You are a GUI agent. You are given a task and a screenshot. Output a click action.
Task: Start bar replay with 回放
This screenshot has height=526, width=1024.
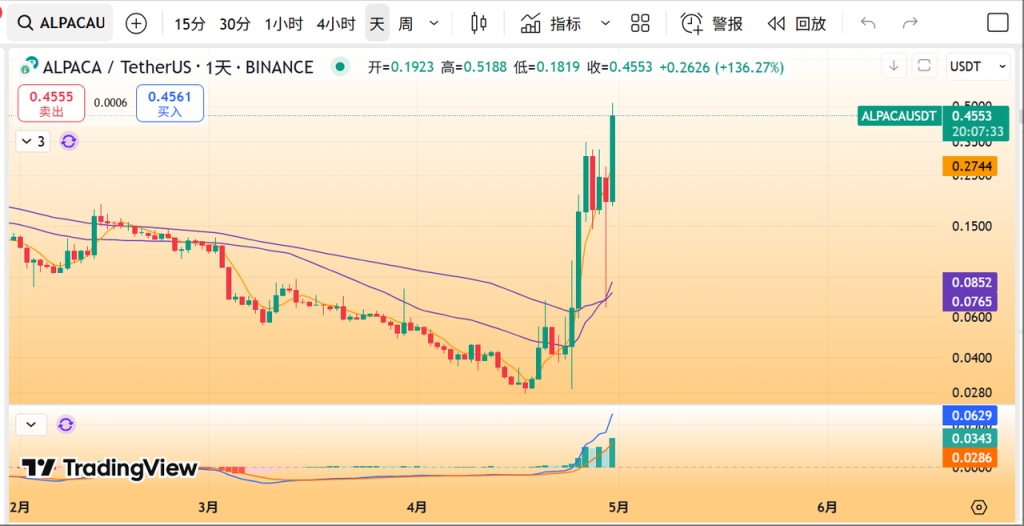point(797,23)
